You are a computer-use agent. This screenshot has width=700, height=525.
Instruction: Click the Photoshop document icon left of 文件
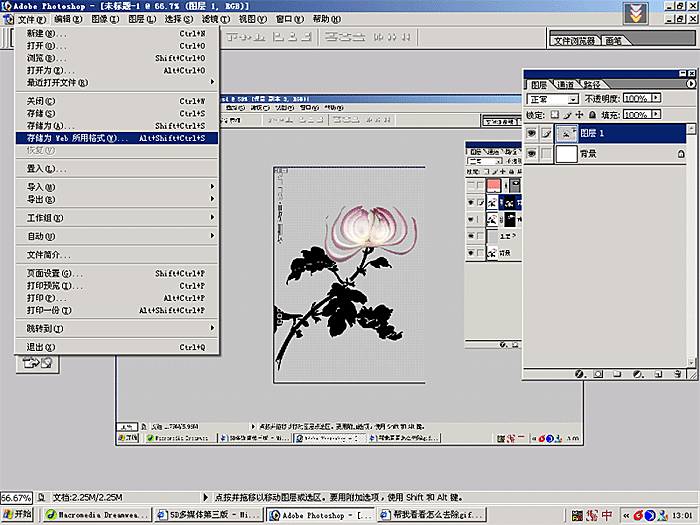click(8, 19)
